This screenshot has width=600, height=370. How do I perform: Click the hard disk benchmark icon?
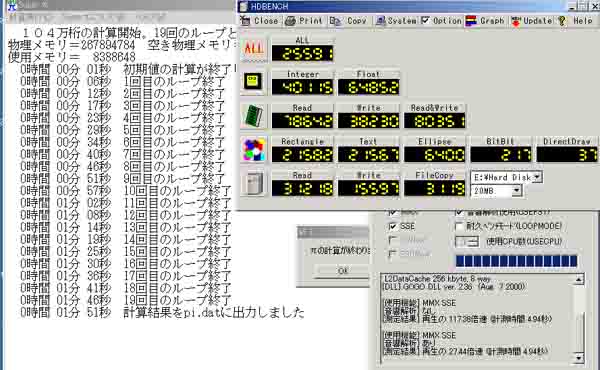(x=253, y=184)
